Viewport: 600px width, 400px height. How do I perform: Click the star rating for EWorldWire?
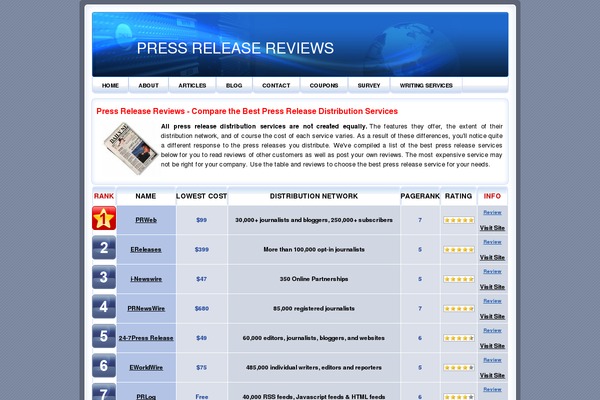459,367
